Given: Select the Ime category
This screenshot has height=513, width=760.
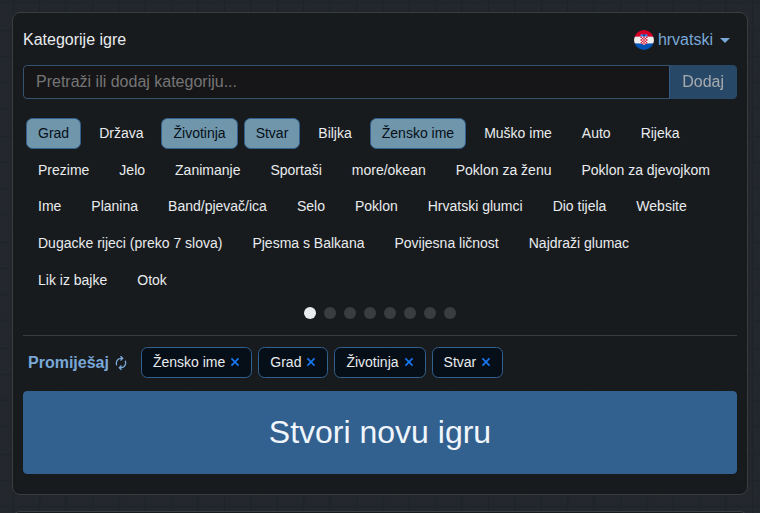Looking at the screenshot, I should [x=49, y=207].
